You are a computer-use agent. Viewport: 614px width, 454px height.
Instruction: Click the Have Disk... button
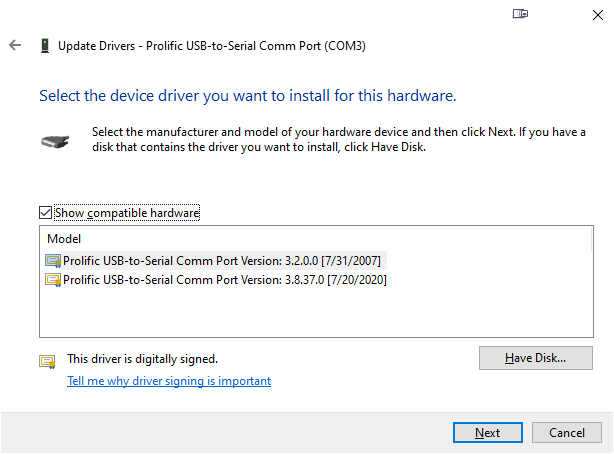click(x=536, y=358)
